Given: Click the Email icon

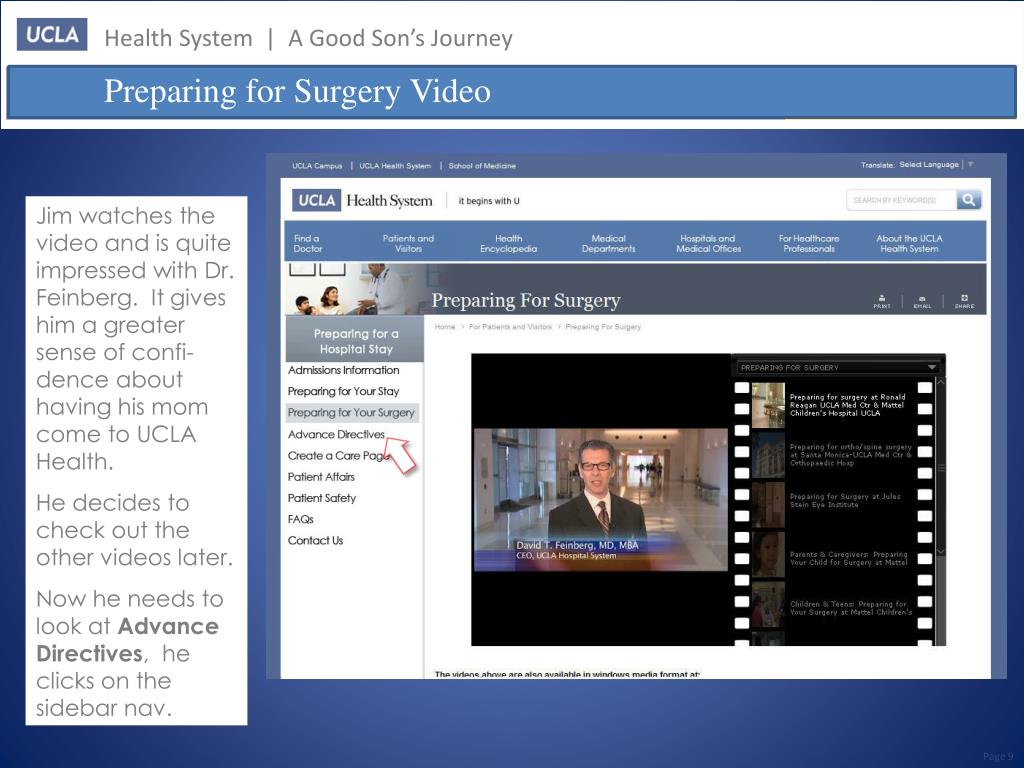Looking at the screenshot, I should click(x=922, y=301).
